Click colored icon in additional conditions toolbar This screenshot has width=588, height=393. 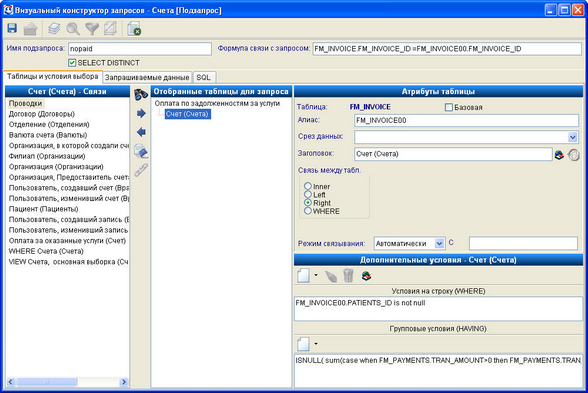tap(366, 276)
